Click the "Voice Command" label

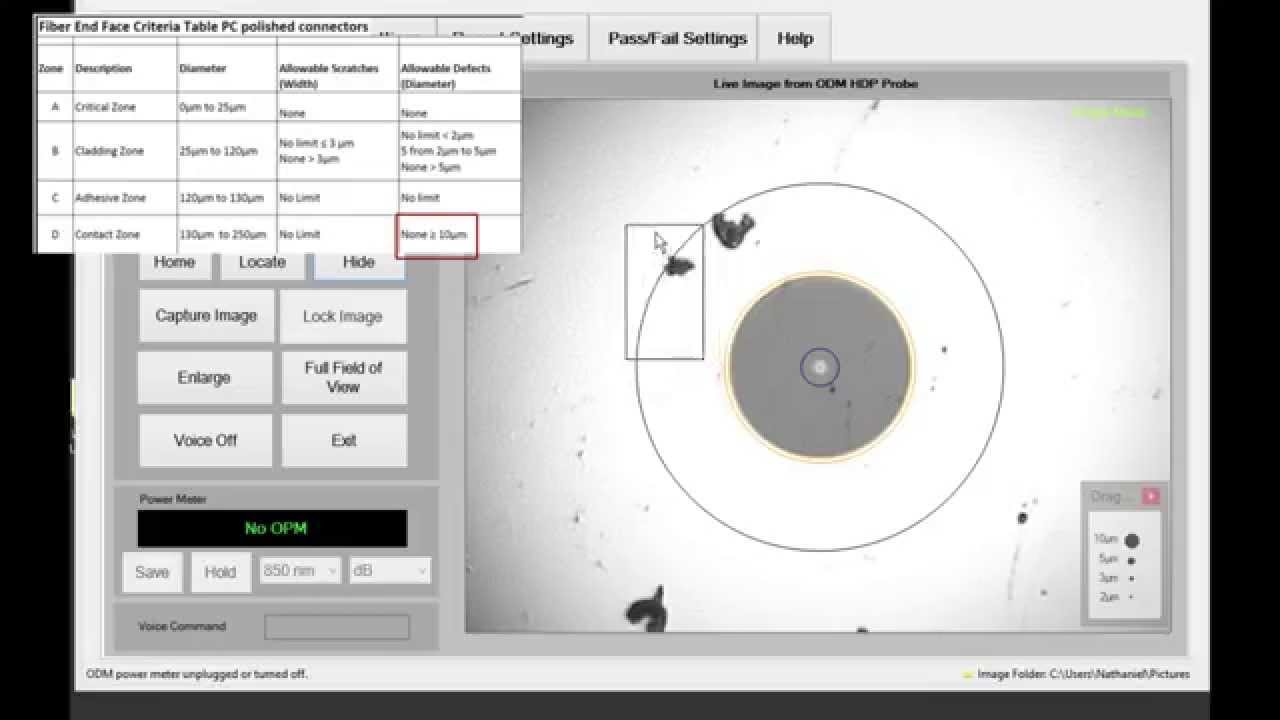[182, 626]
